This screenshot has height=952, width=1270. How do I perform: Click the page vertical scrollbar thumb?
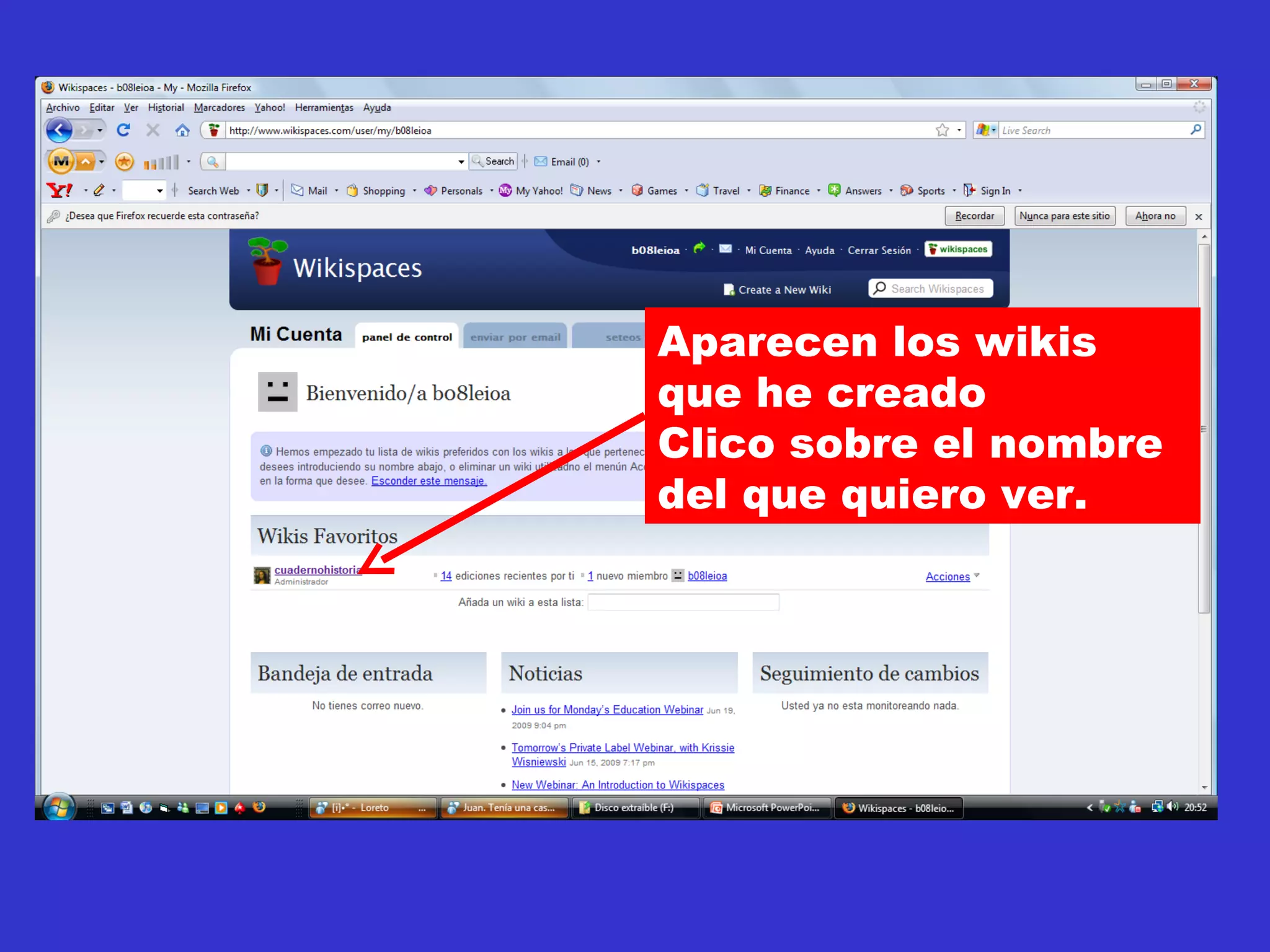(1204, 429)
